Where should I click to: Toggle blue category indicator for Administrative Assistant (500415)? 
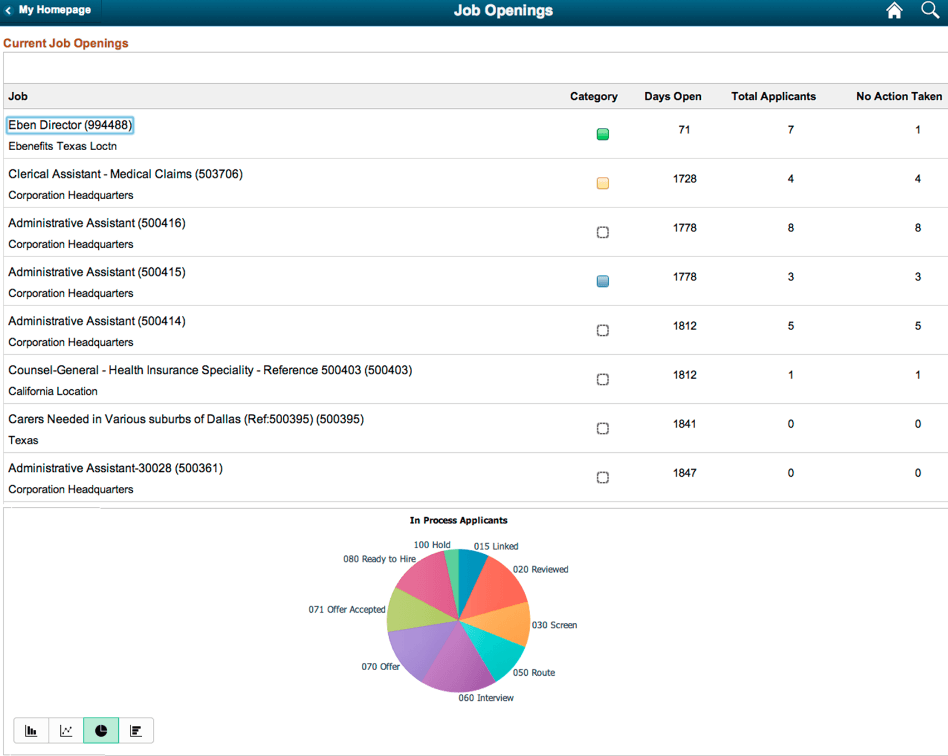point(602,281)
